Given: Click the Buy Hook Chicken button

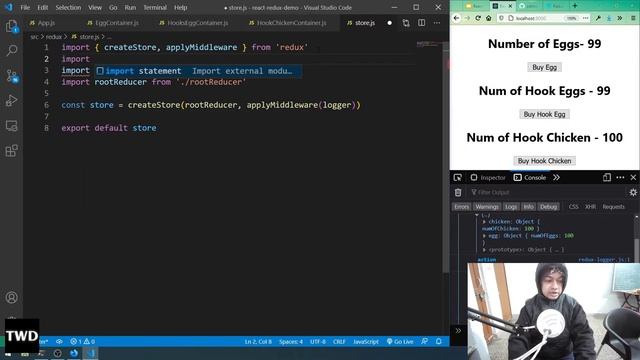Looking at the screenshot, I should point(544,161).
